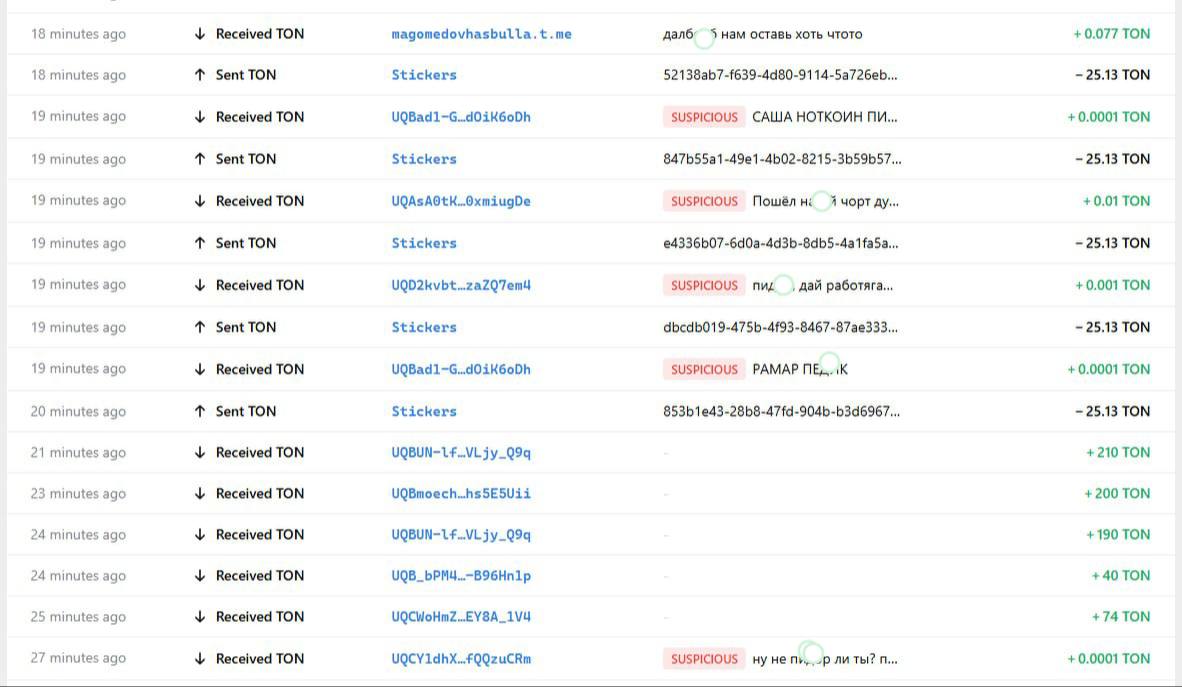Image resolution: width=1182 pixels, height=687 pixels.
Task: Click the +190 TON received amount
Action: tap(1118, 535)
